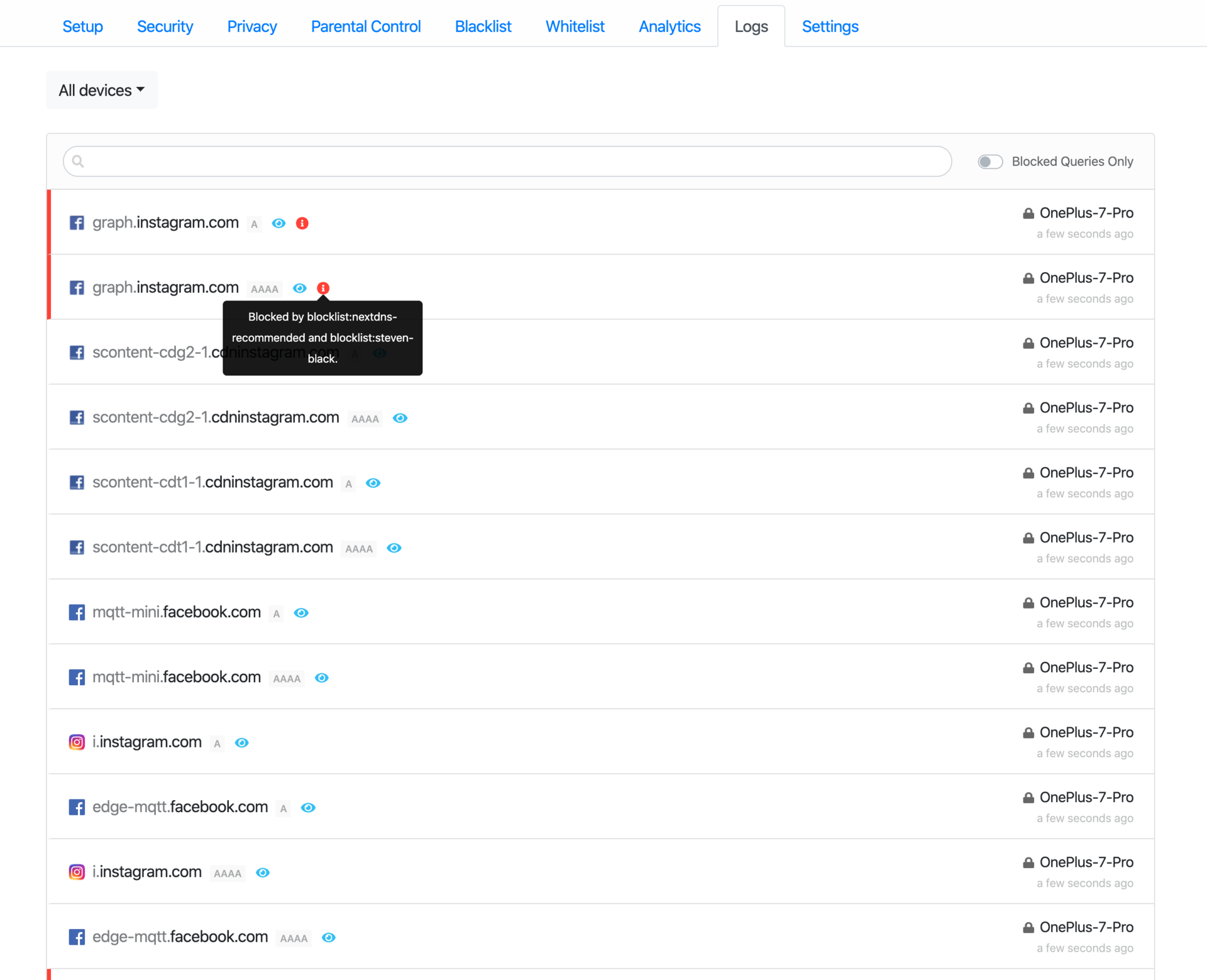Click the Facebook icon beside graph.instagram.com
Screen dimensions: 1207x980
(x=77, y=223)
